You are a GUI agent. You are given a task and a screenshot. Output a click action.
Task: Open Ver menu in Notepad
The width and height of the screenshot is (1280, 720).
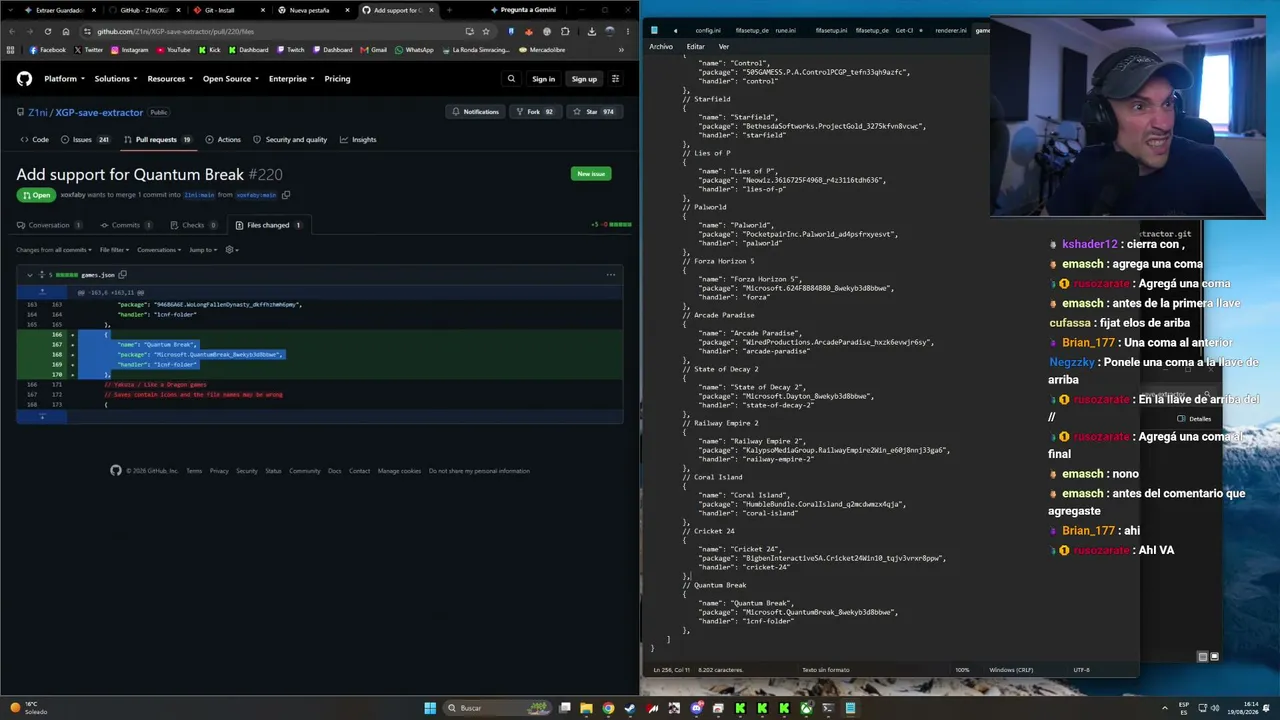click(x=724, y=47)
